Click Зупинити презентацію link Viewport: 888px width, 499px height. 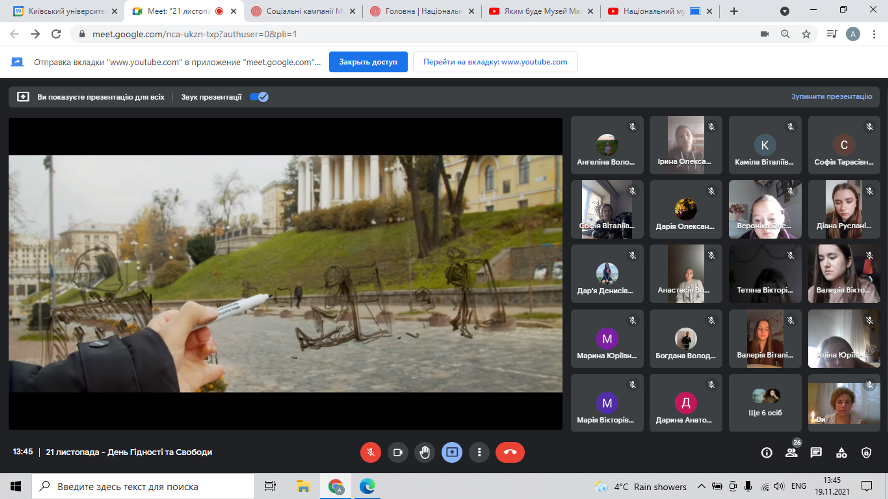coord(831,97)
